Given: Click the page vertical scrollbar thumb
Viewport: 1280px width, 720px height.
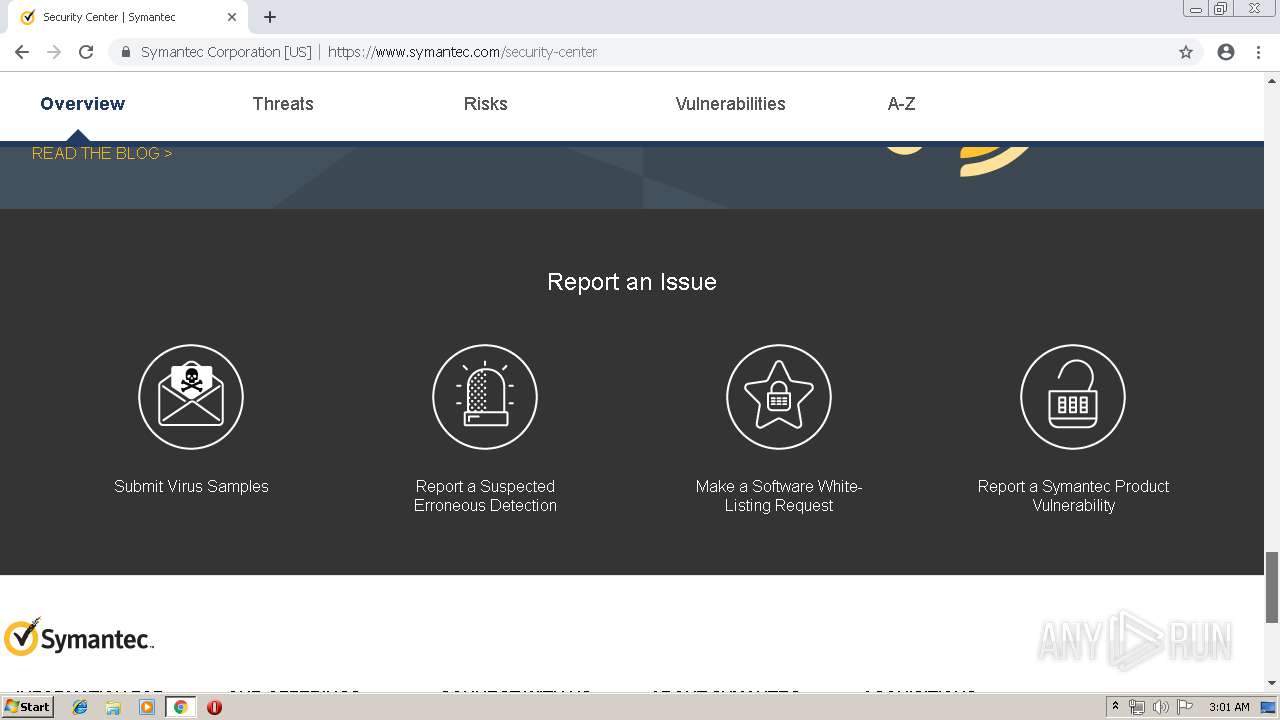Looking at the screenshot, I should pyautogui.click(x=1272, y=586).
